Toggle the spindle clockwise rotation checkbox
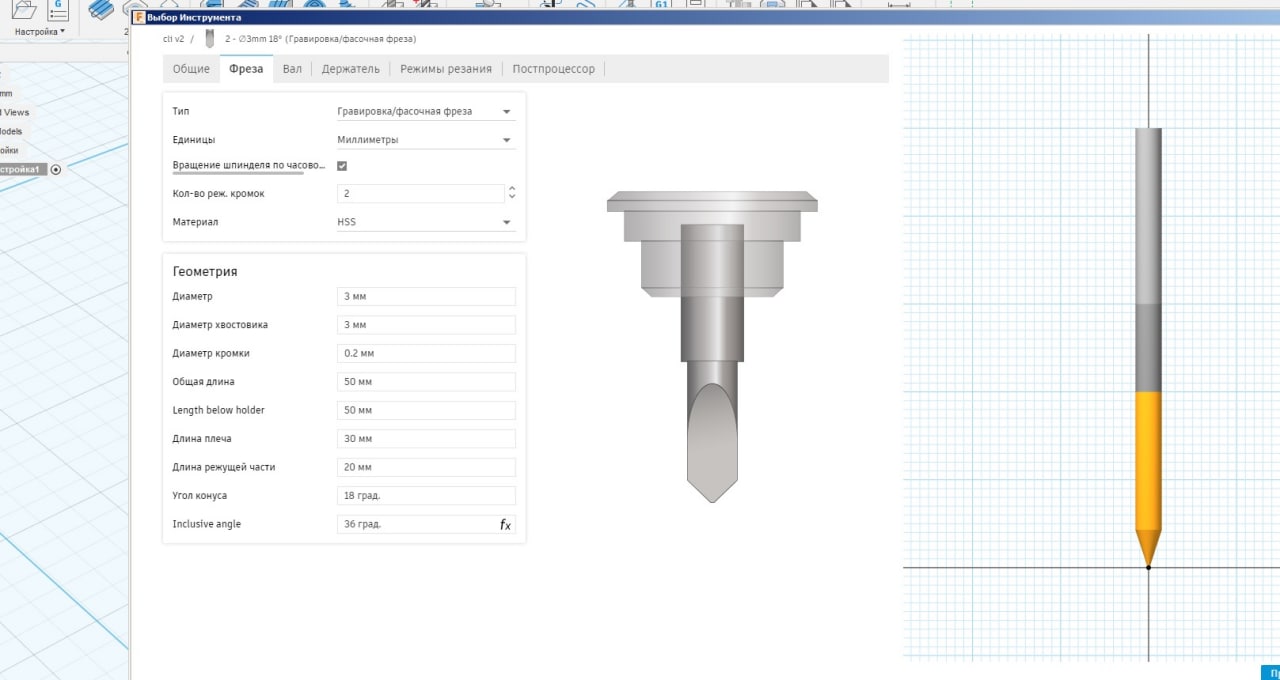Screen dimensions: 1280x680 pyautogui.click(x=342, y=166)
